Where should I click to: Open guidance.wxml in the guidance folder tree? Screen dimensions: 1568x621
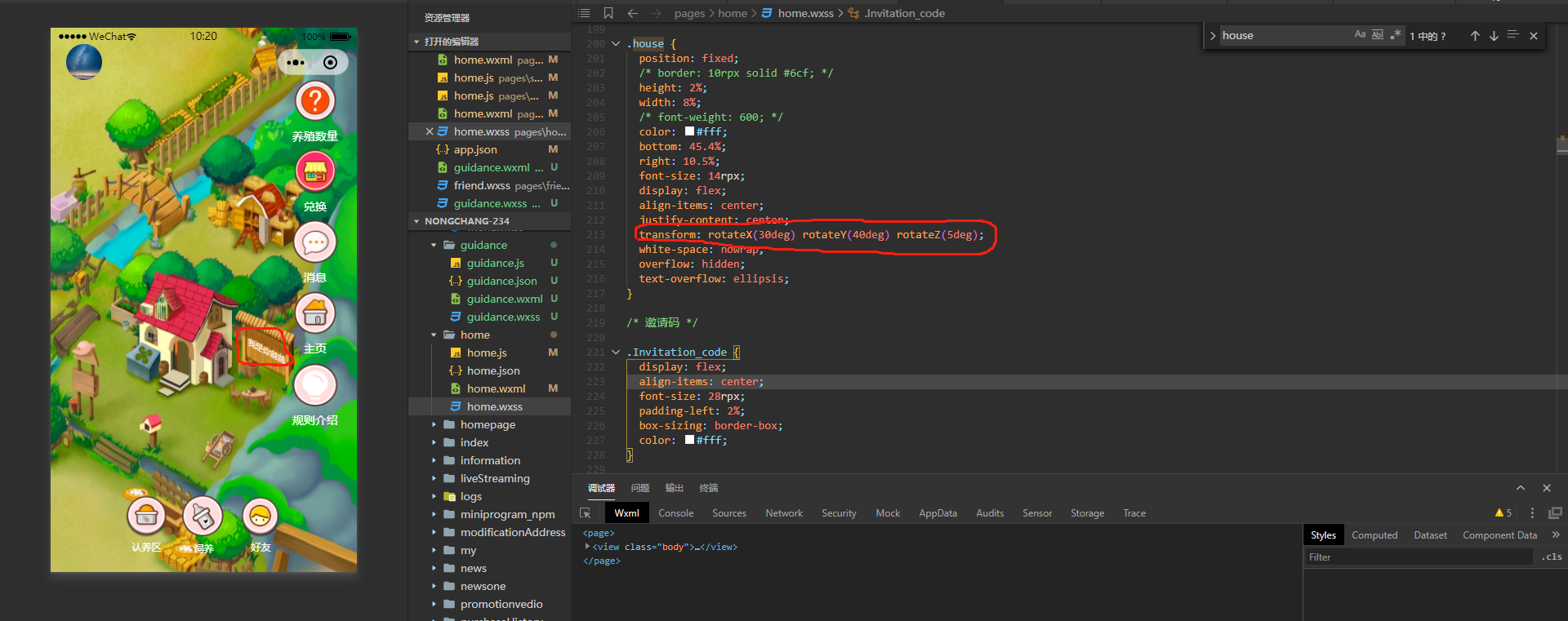505,299
